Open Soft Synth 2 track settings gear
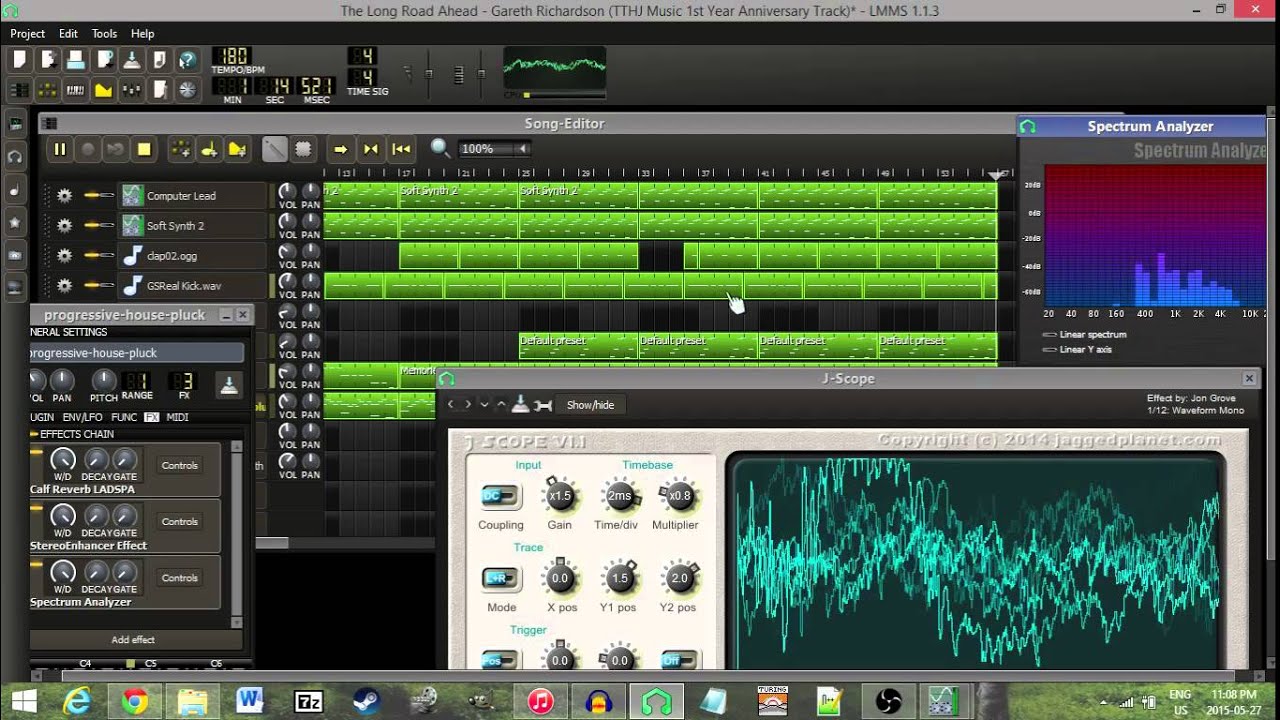This screenshot has height=720, width=1280. click(64, 226)
